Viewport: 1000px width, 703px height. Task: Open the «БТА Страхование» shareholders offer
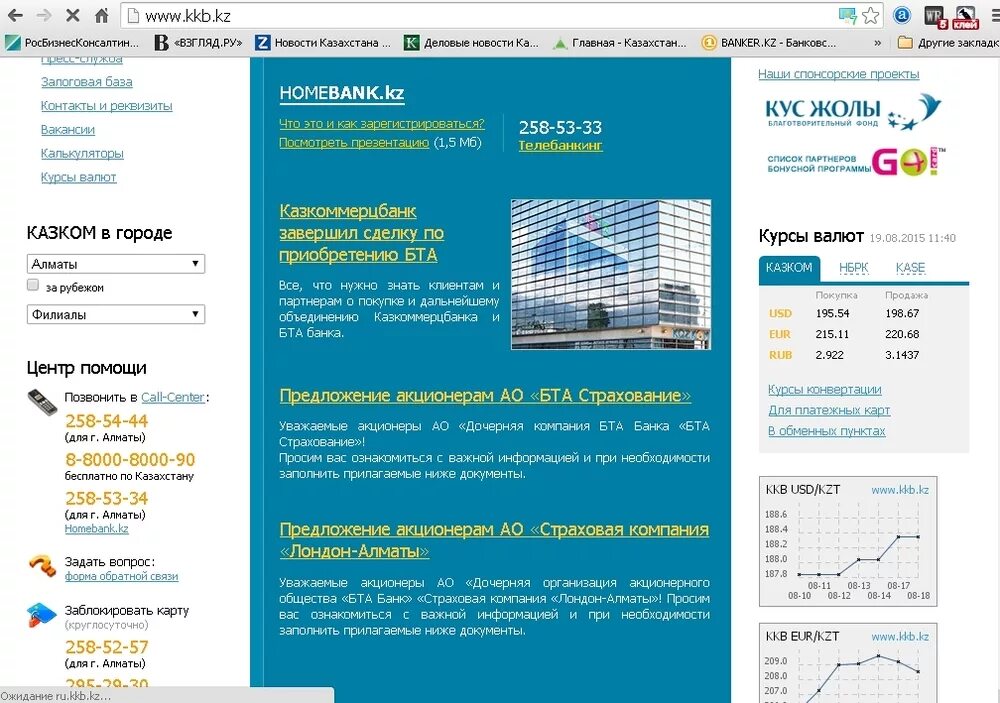[485, 396]
